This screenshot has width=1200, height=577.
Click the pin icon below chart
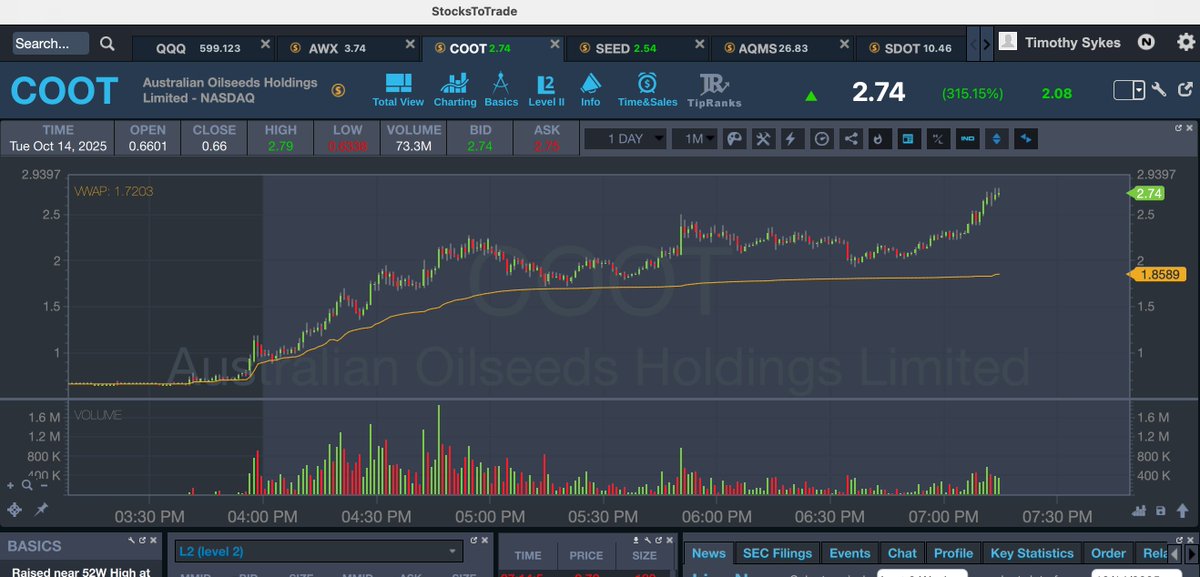click(41, 509)
